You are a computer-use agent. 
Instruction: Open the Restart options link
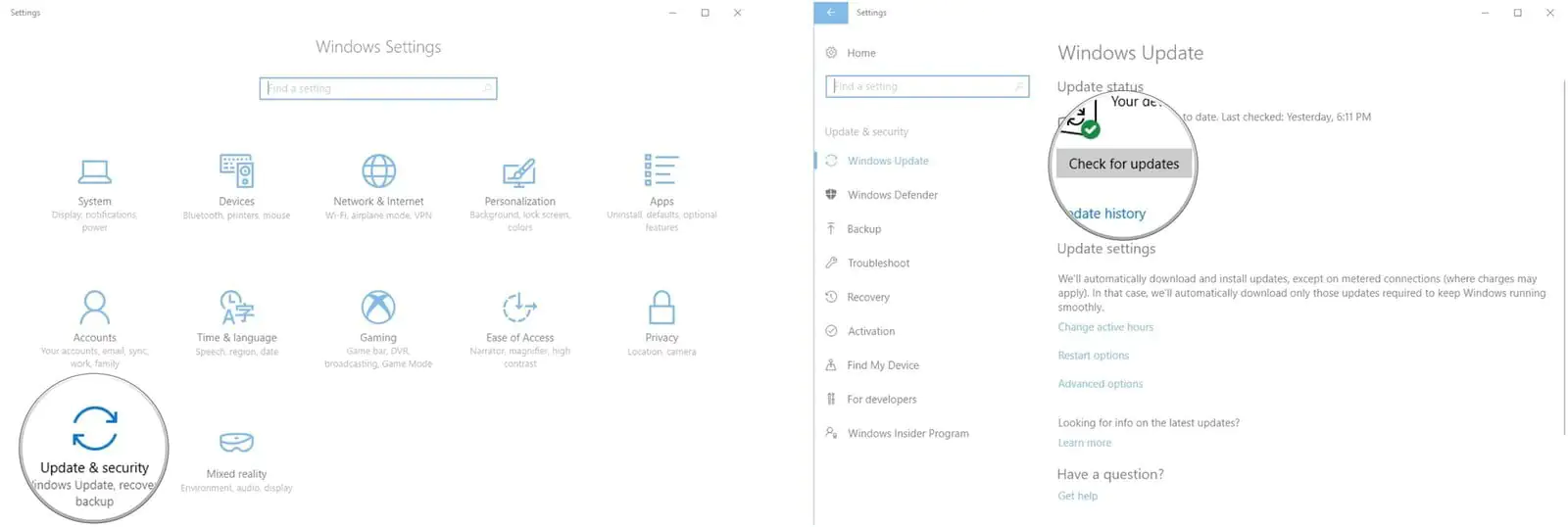click(x=1093, y=356)
